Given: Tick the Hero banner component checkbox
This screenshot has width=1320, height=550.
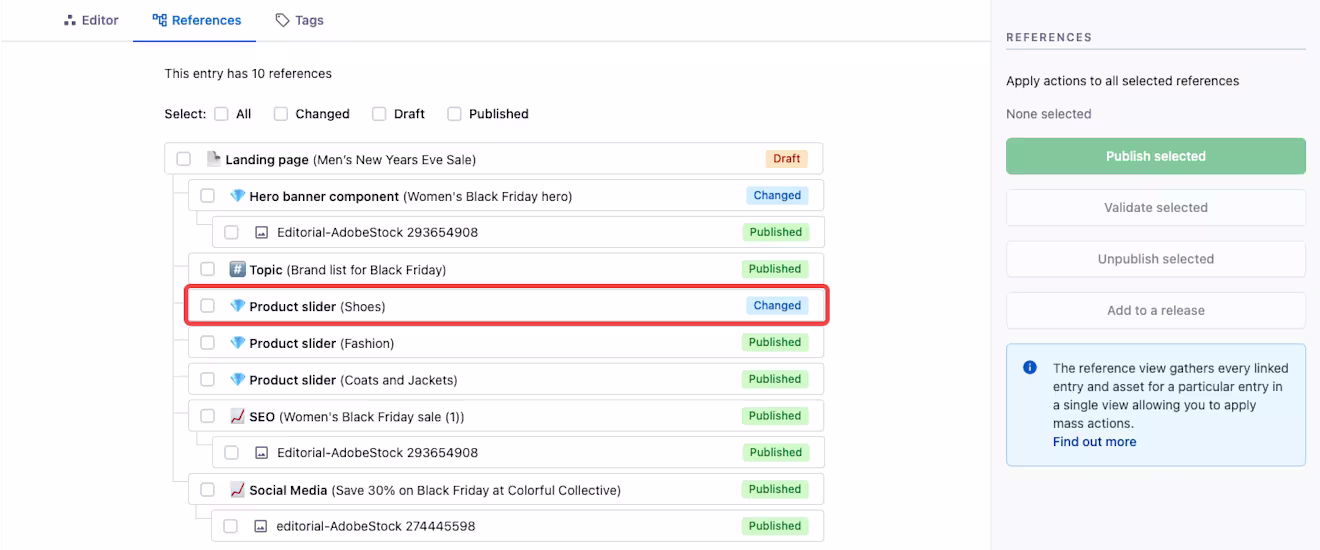Looking at the screenshot, I should tap(207, 196).
